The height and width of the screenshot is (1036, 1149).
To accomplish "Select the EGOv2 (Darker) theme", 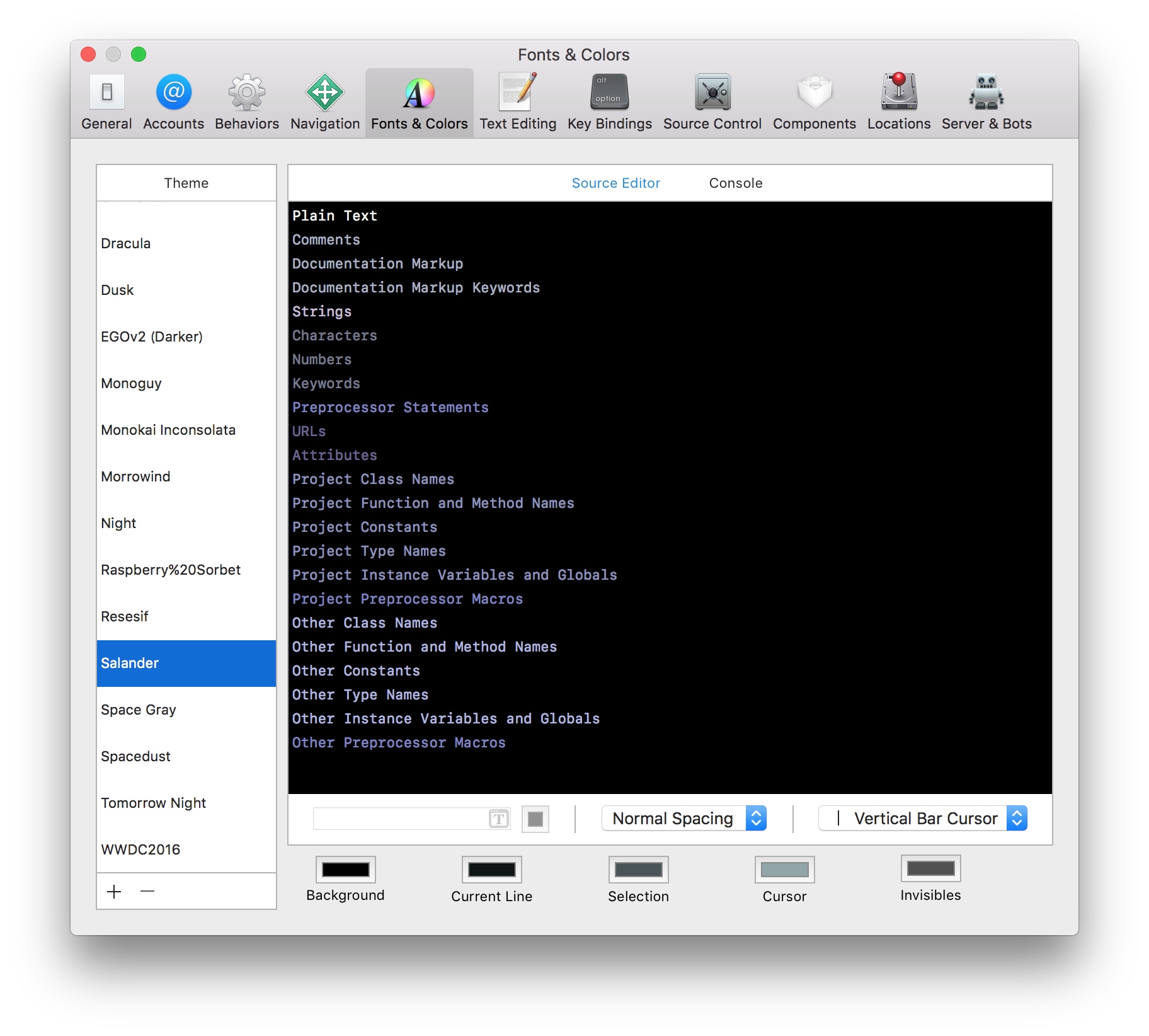I will pyautogui.click(x=186, y=337).
